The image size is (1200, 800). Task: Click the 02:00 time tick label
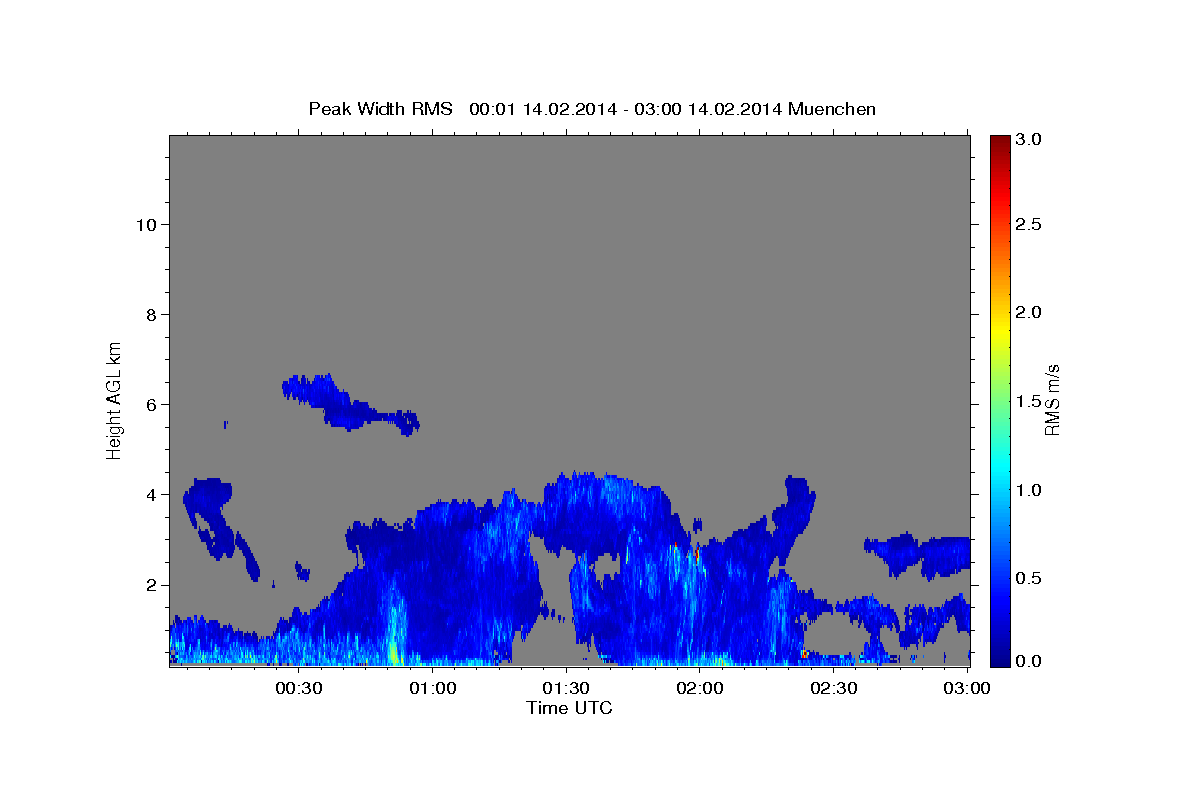point(700,688)
